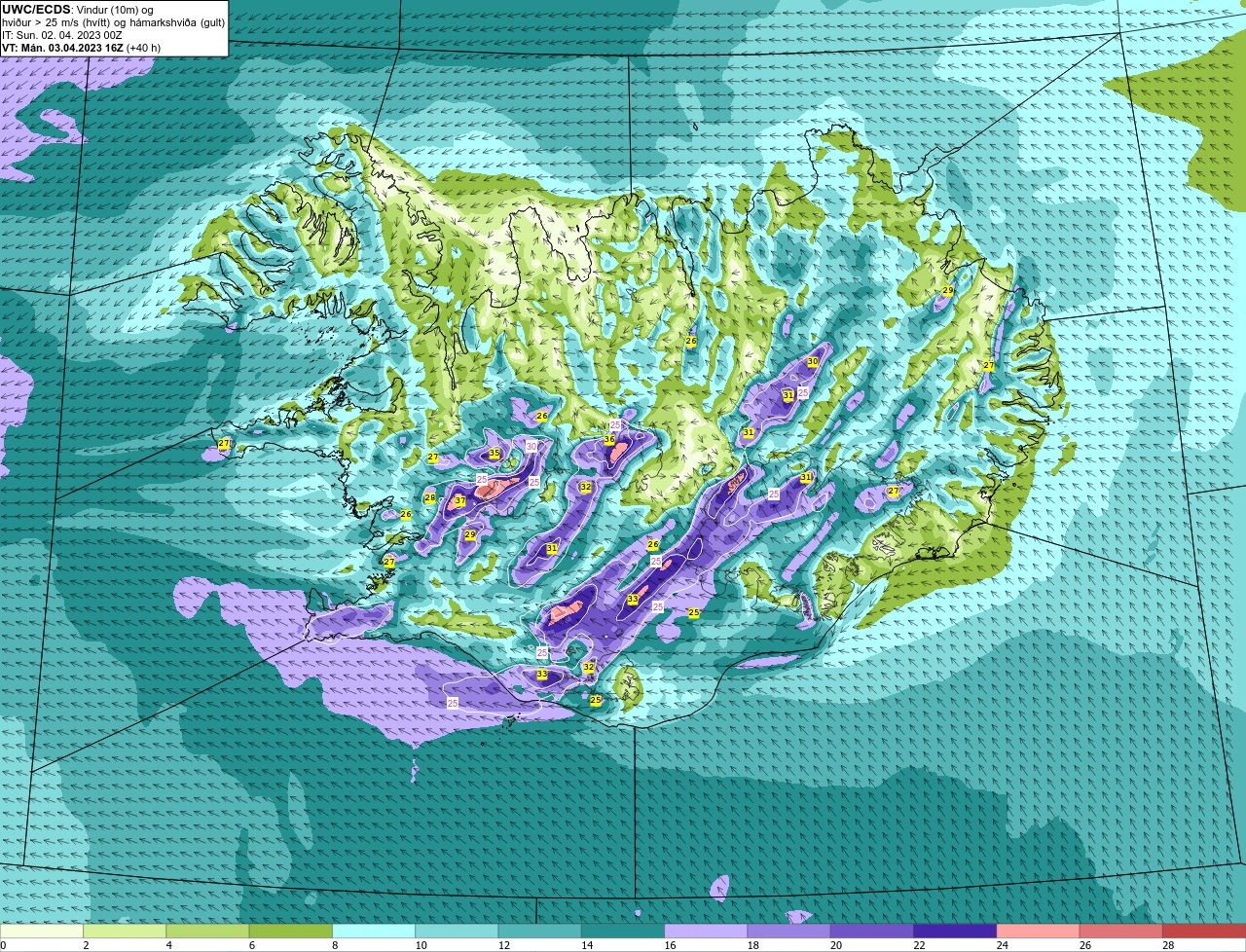
Task: Click the legend scale number 20
Action: pyautogui.click(x=837, y=945)
